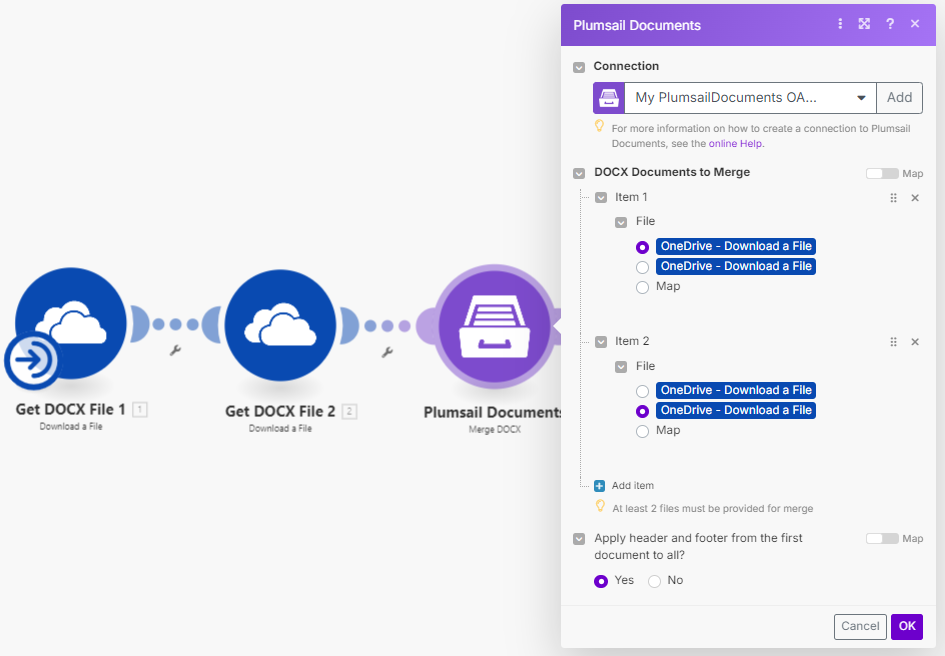
Task: Click the trigger arrow icon on Get DOCX File 1
Action: tap(32, 361)
